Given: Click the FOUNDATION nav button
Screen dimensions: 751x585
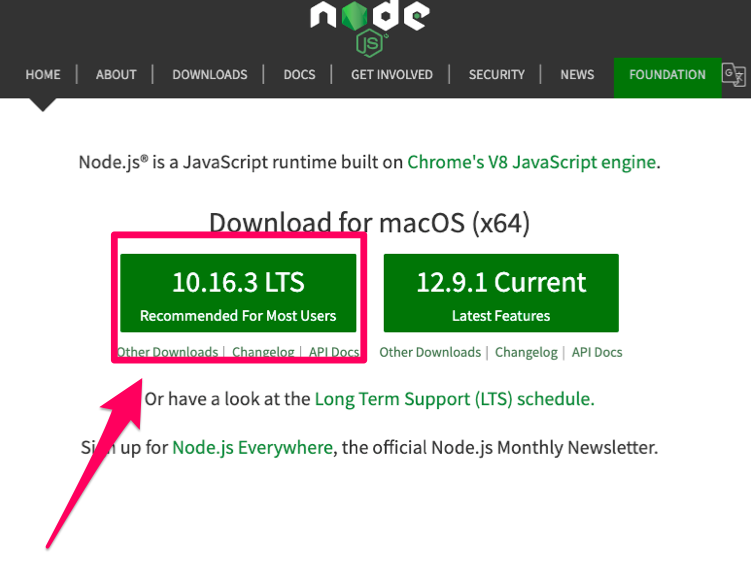Looking at the screenshot, I should point(668,78).
